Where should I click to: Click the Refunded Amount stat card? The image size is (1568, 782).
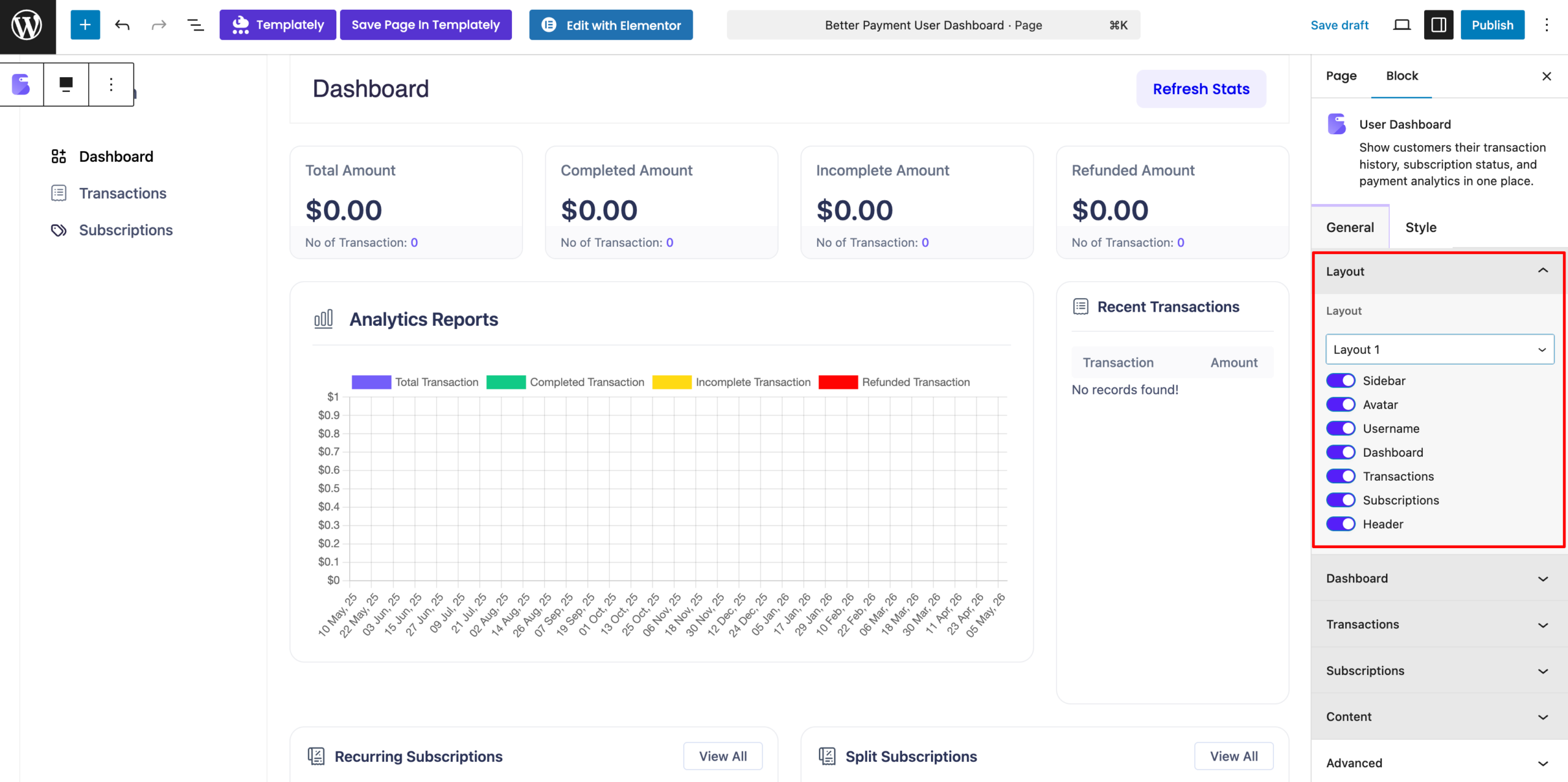pyautogui.click(x=1172, y=202)
